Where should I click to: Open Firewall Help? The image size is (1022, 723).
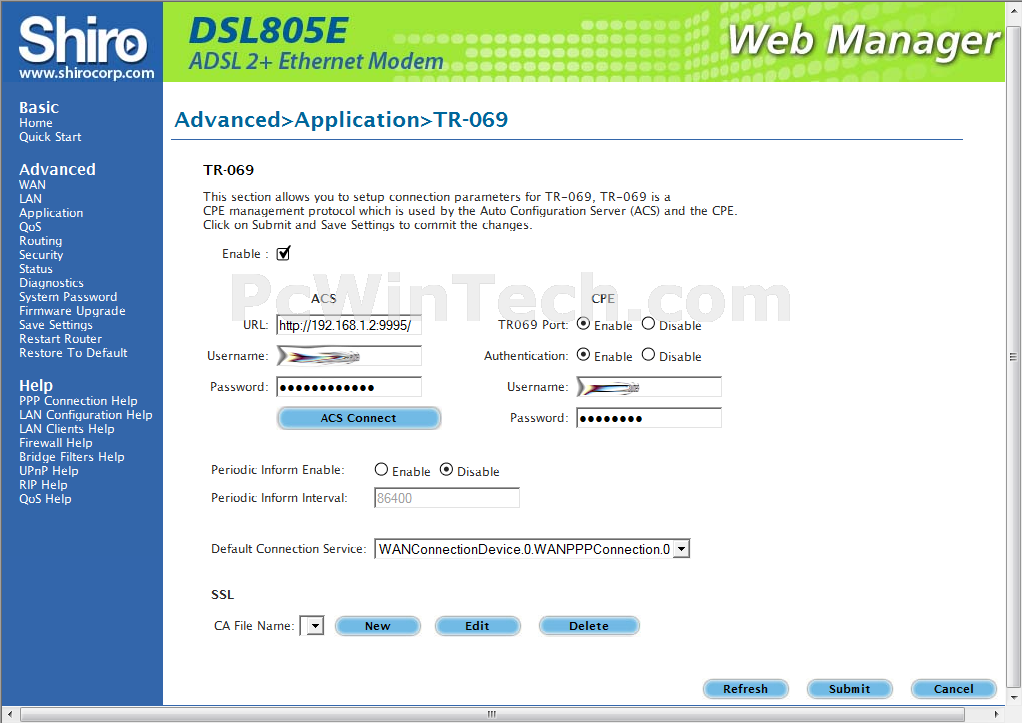56,443
